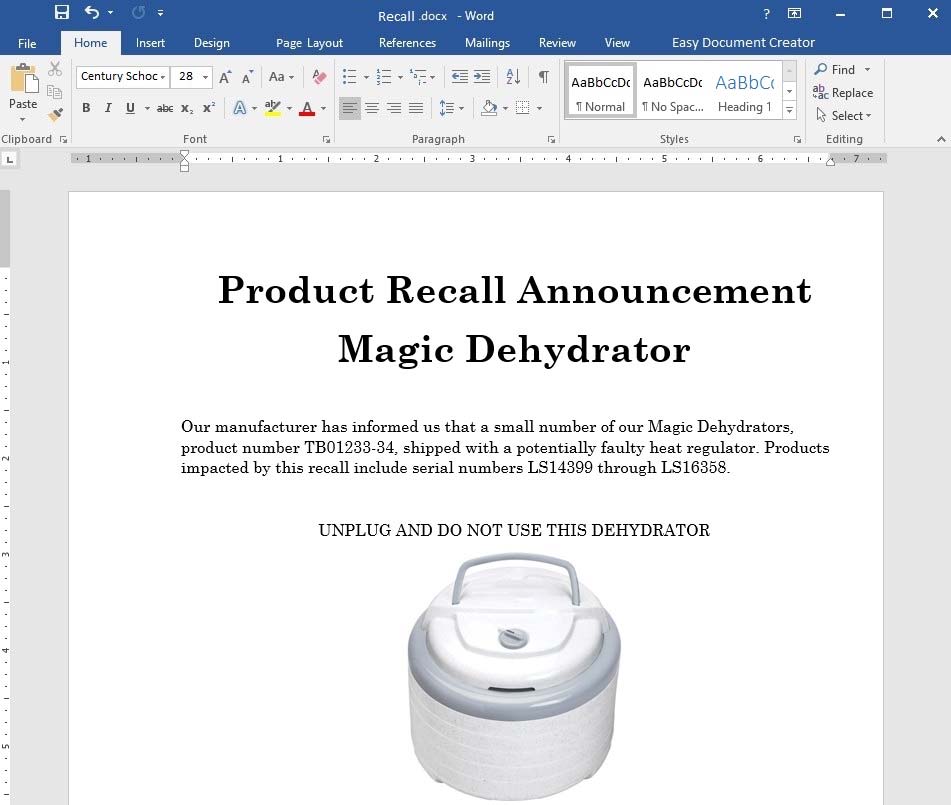The height and width of the screenshot is (805, 951).
Task: Open the File tab
Action: click(27, 43)
